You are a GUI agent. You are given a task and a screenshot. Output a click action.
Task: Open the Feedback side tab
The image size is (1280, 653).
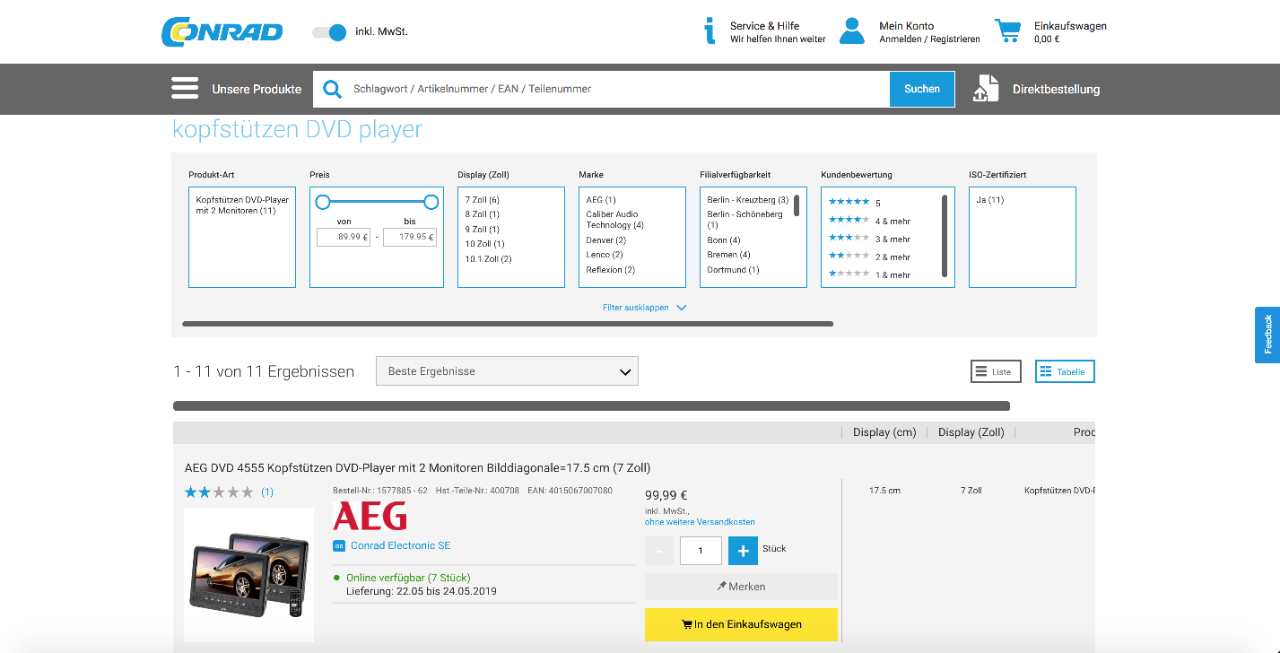(x=1267, y=334)
